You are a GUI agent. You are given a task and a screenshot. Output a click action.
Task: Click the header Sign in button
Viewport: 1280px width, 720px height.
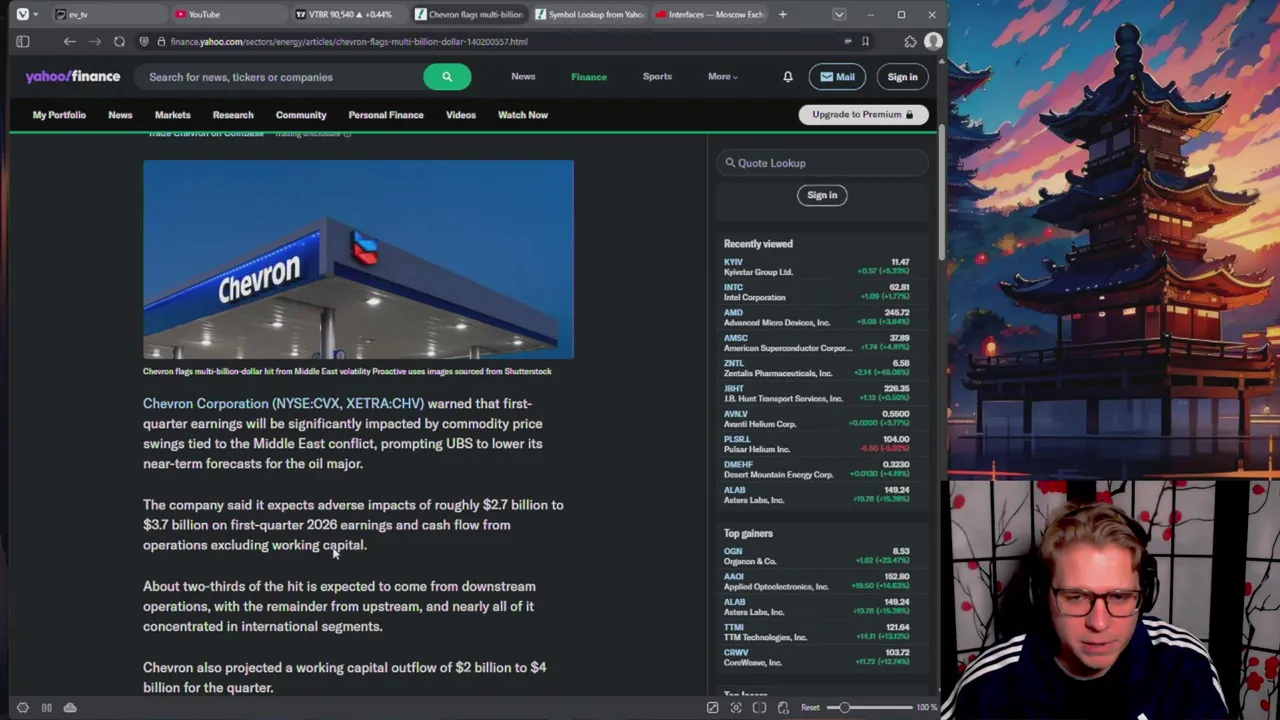coord(902,77)
